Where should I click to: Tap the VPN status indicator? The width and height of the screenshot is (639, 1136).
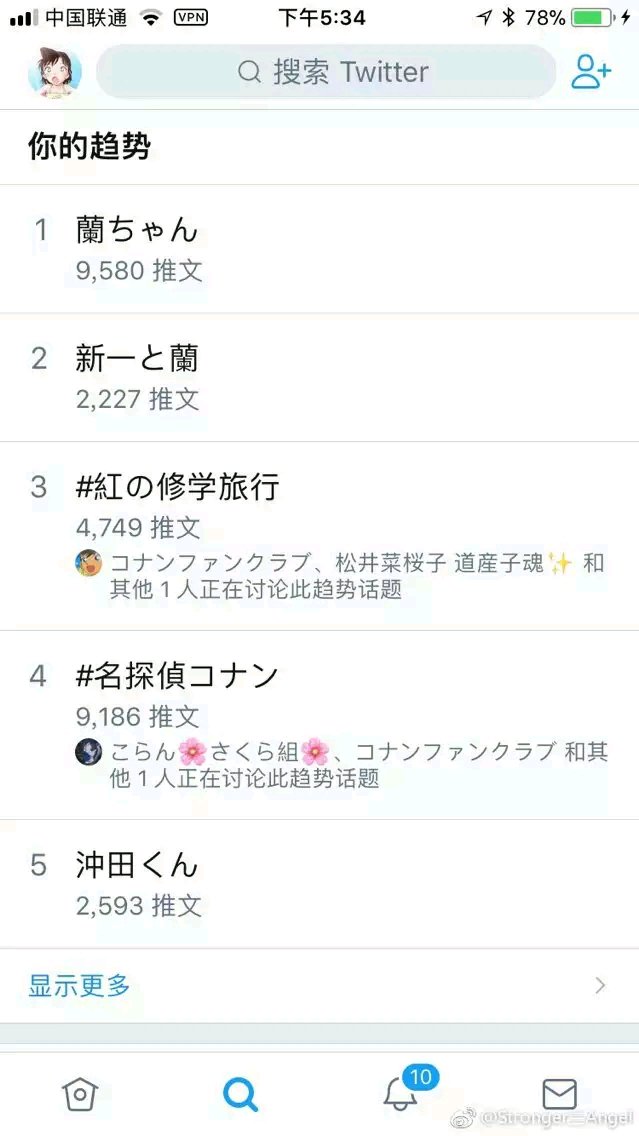pyautogui.click(x=191, y=18)
